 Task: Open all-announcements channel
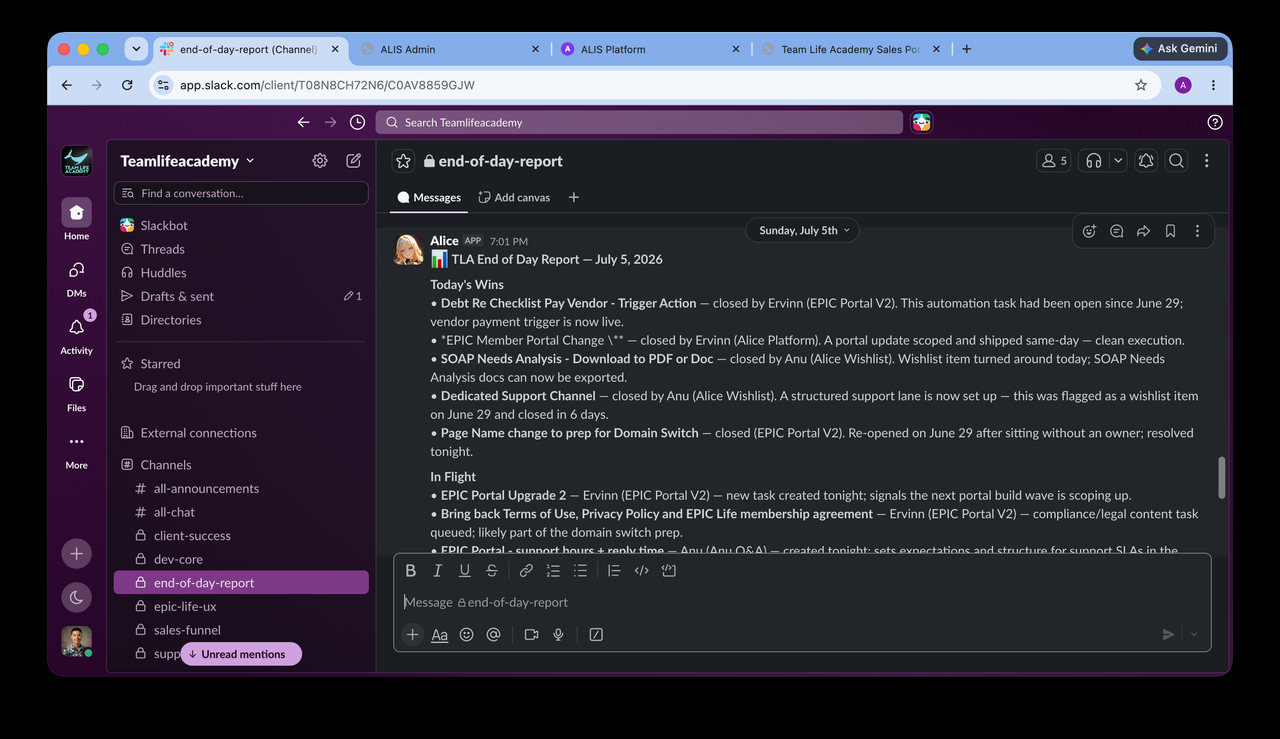click(241, 488)
